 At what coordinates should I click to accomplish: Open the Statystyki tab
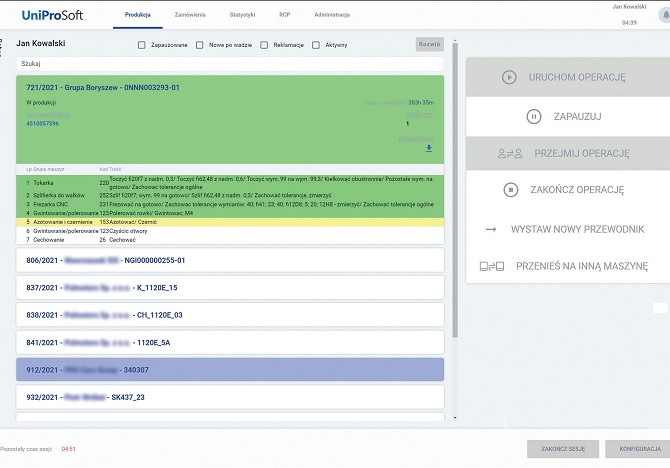pos(241,16)
